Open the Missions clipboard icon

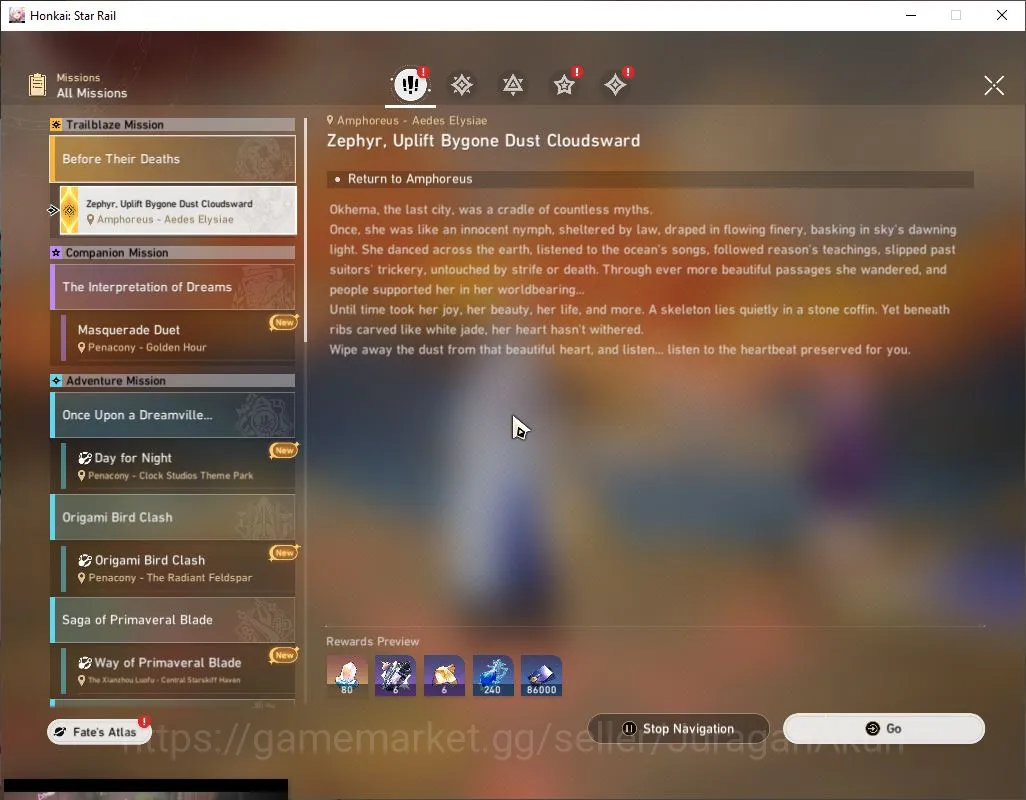37,85
